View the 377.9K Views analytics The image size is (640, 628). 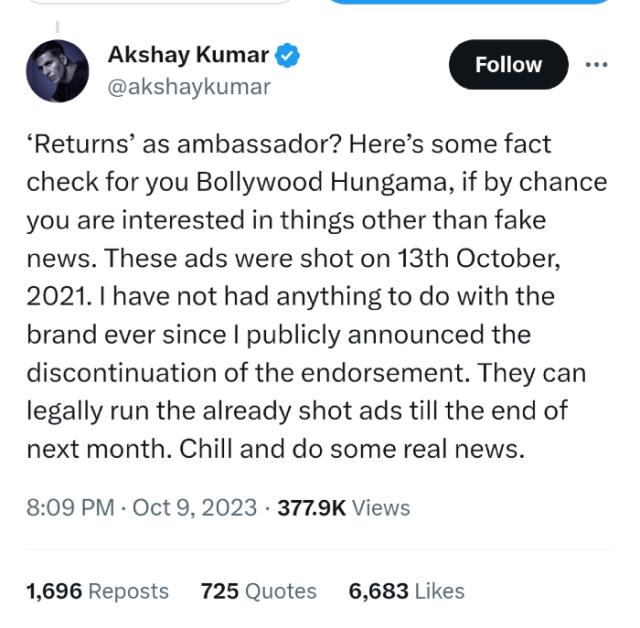(343, 507)
